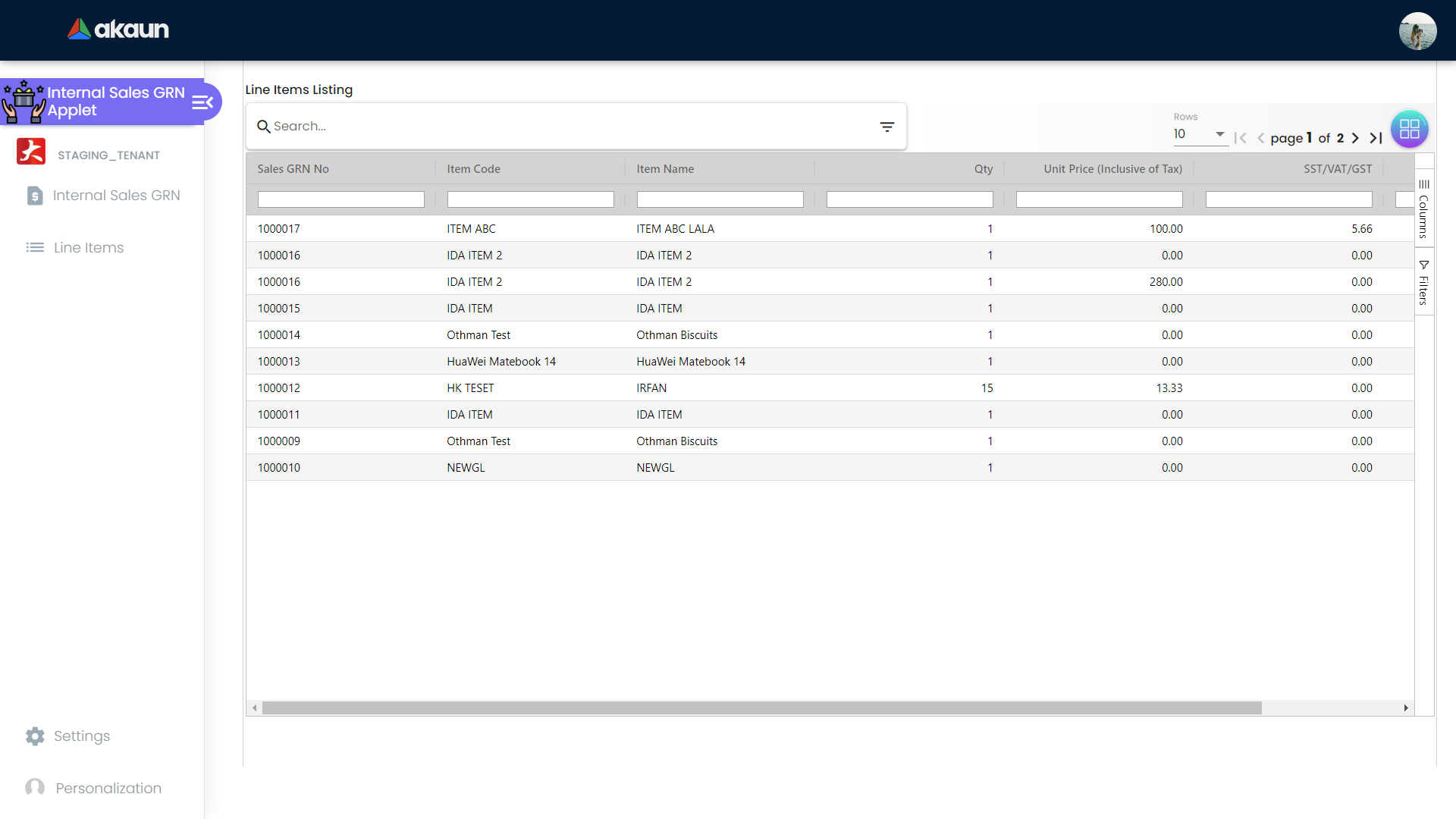Sort by Qty column header

[983, 169]
